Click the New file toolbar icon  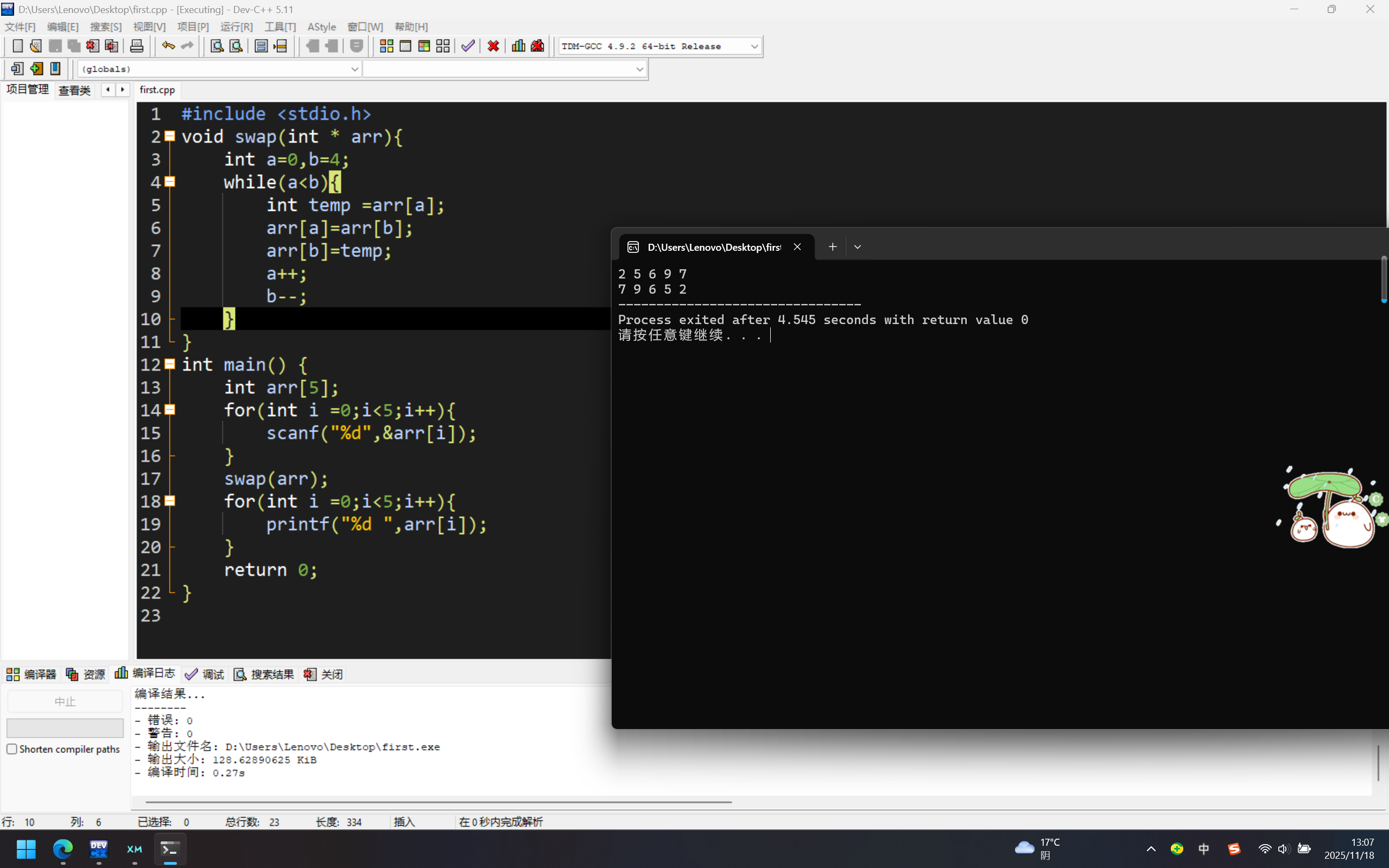coord(18,46)
